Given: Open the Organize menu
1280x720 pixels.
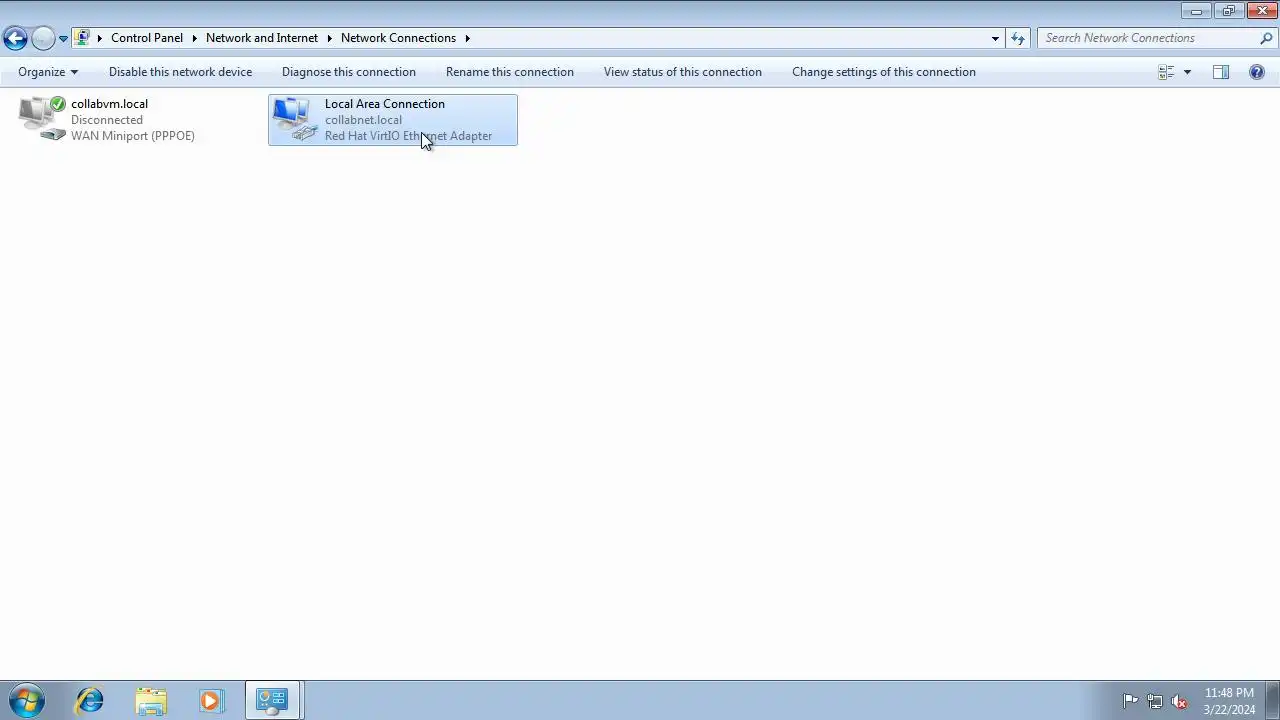Looking at the screenshot, I should [x=47, y=72].
